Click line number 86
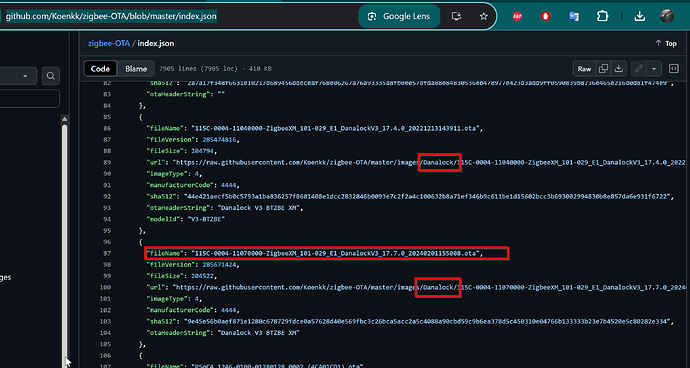Screen dimensions: 690x368 click(x=107, y=128)
